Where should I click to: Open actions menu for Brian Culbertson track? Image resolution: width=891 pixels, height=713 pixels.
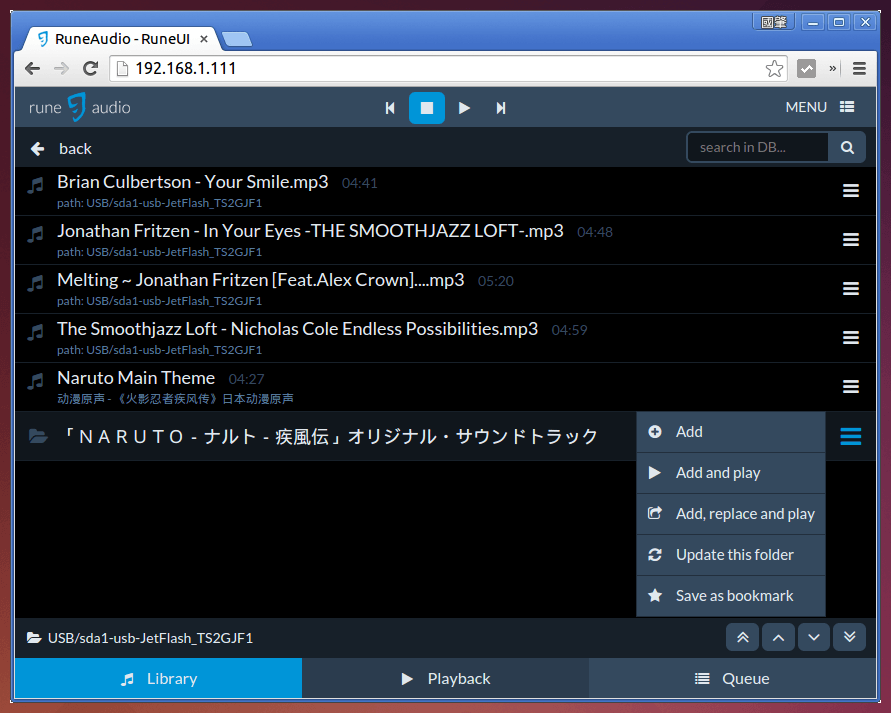(x=851, y=191)
